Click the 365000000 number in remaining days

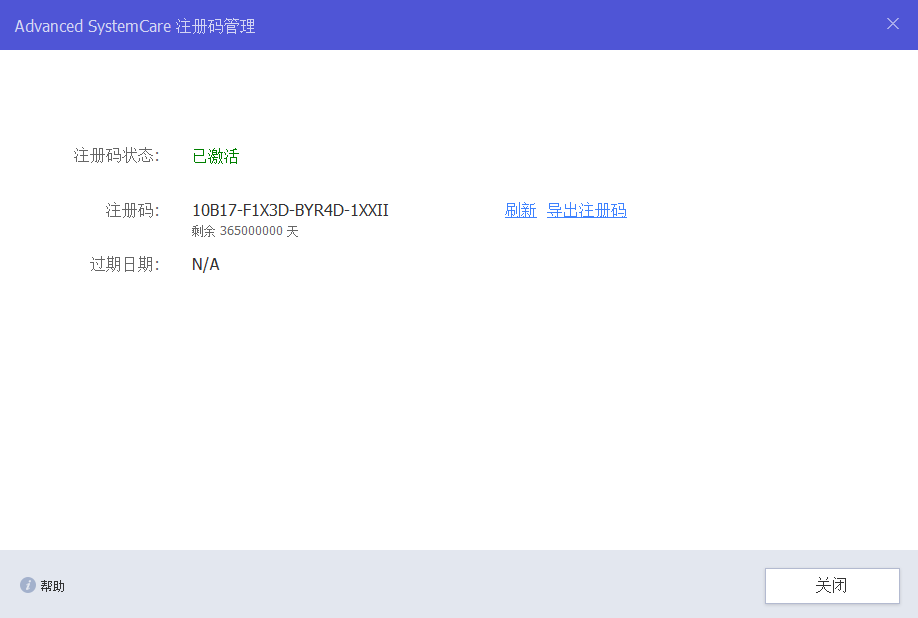252,231
